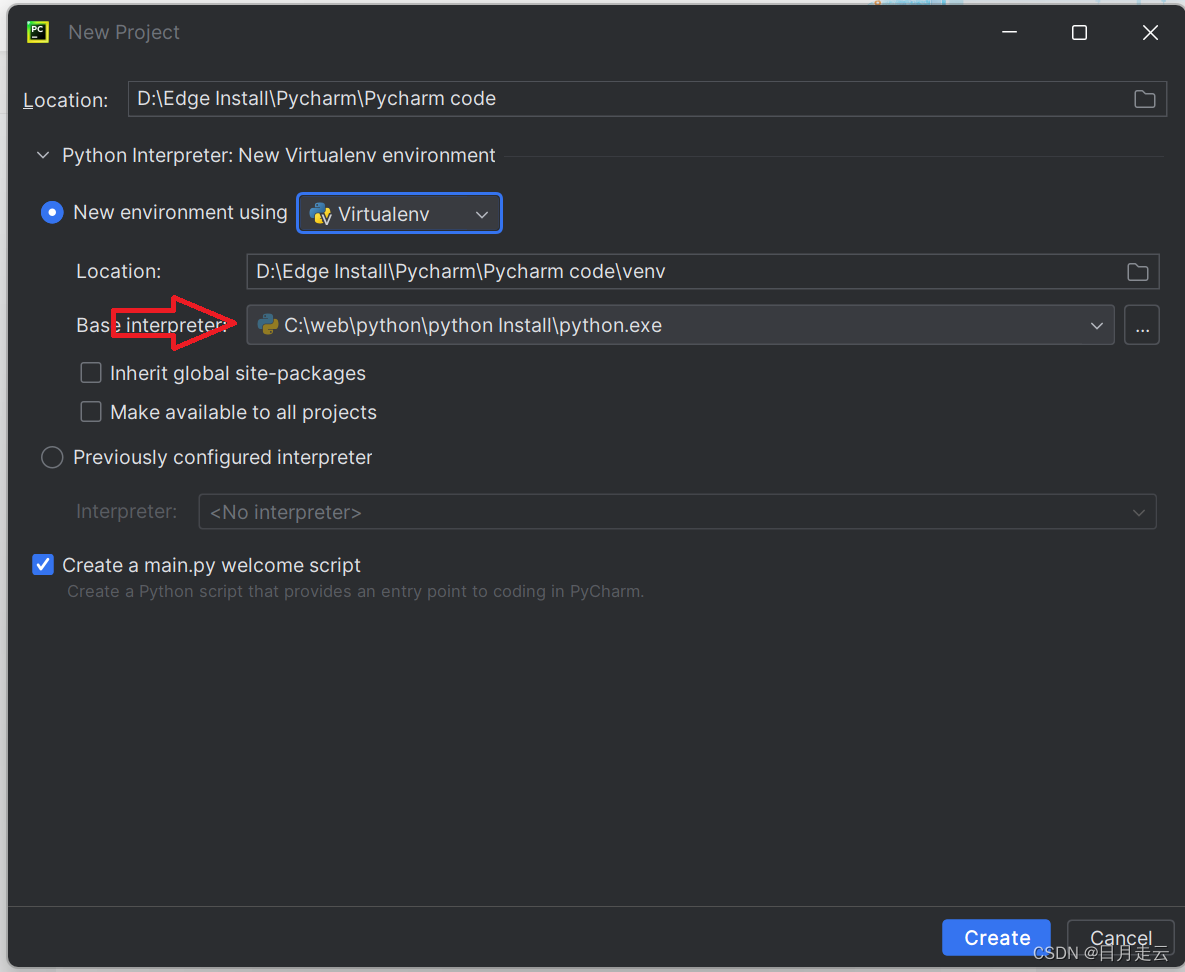This screenshot has width=1185, height=972.
Task: Expand the Base interpreter dropdown arrow
Action: (1097, 326)
